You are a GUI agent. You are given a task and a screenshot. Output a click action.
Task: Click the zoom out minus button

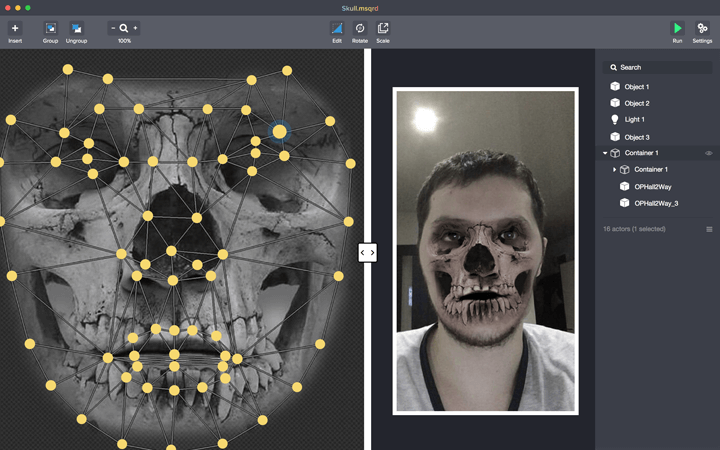113,28
